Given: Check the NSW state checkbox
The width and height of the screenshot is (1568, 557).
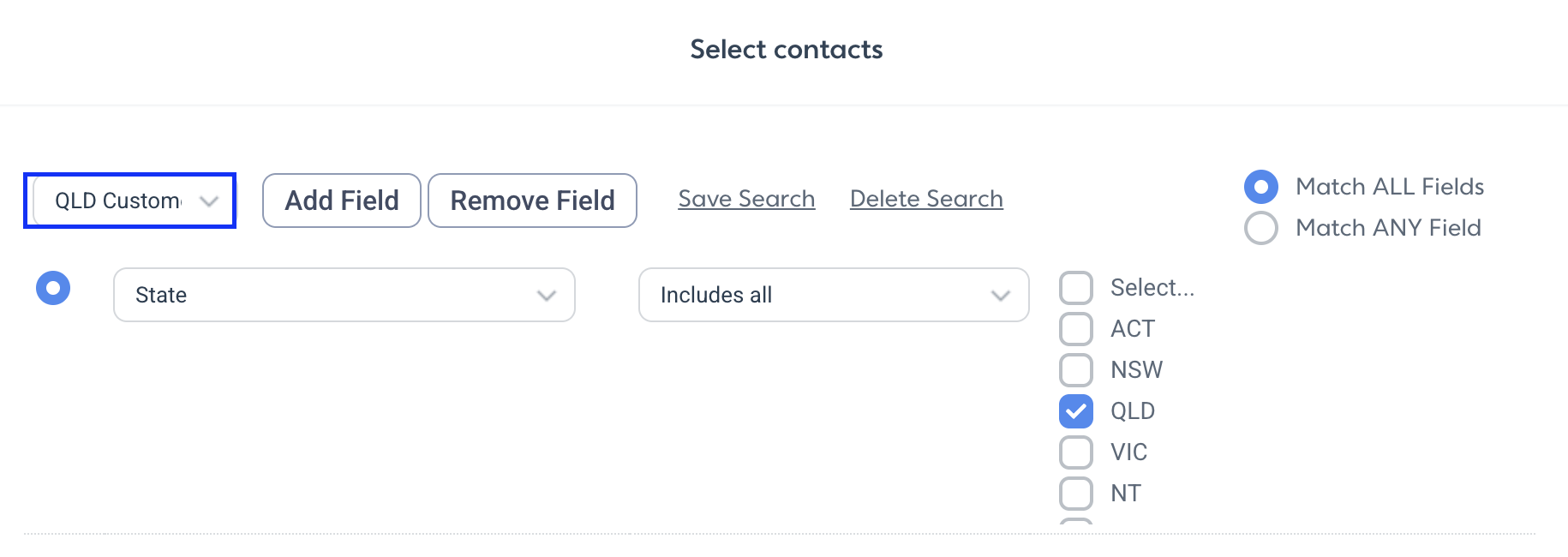Looking at the screenshot, I should [1076, 370].
